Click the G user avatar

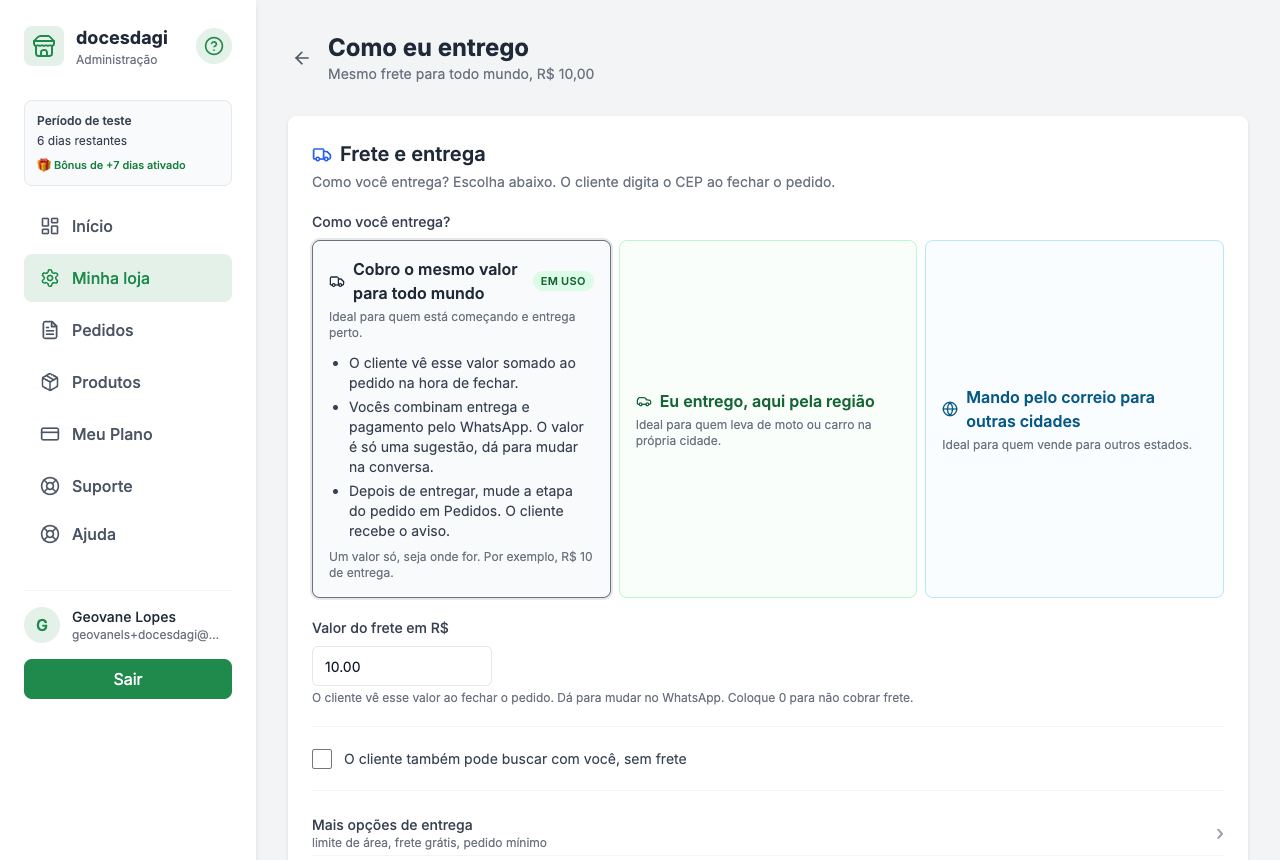(42, 625)
